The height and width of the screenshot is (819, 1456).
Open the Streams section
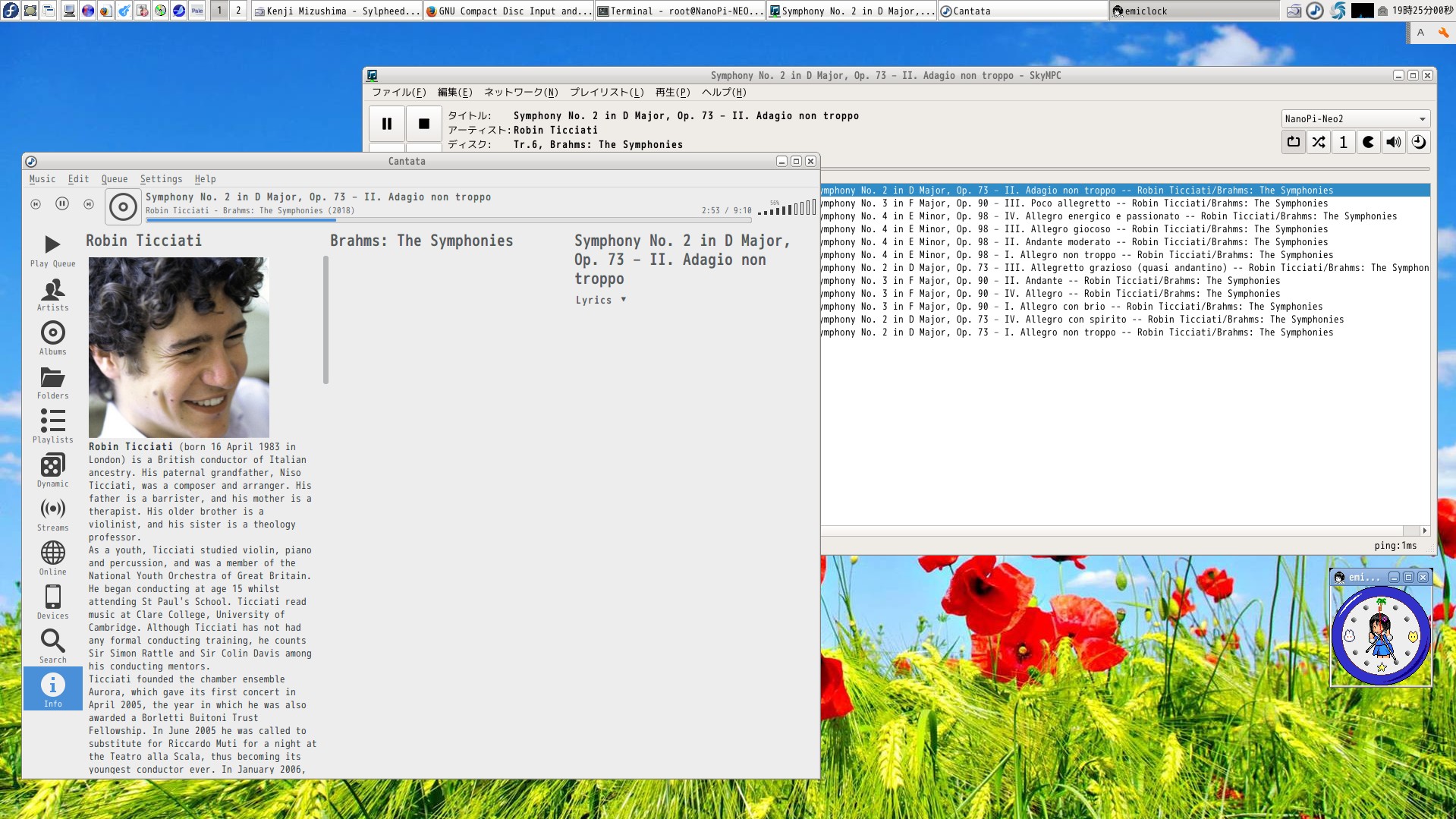coord(52,515)
